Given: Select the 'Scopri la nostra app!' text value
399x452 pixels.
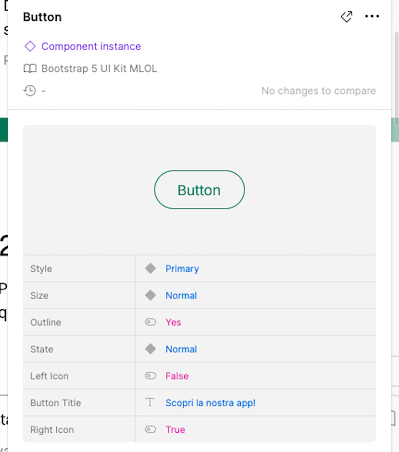Looking at the screenshot, I should pos(210,403).
